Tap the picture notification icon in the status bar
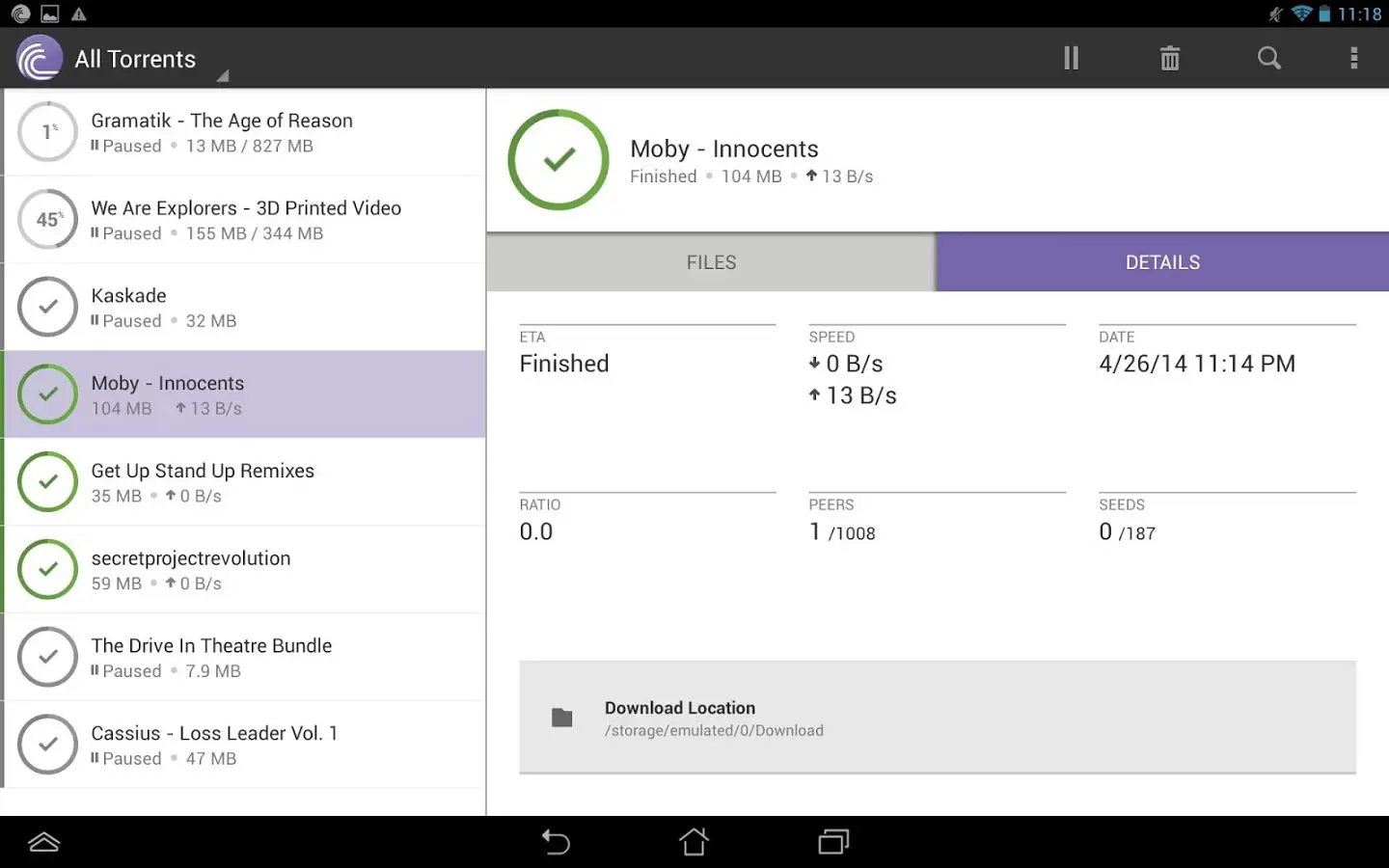The width and height of the screenshot is (1389, 868). tap(50, 14)
